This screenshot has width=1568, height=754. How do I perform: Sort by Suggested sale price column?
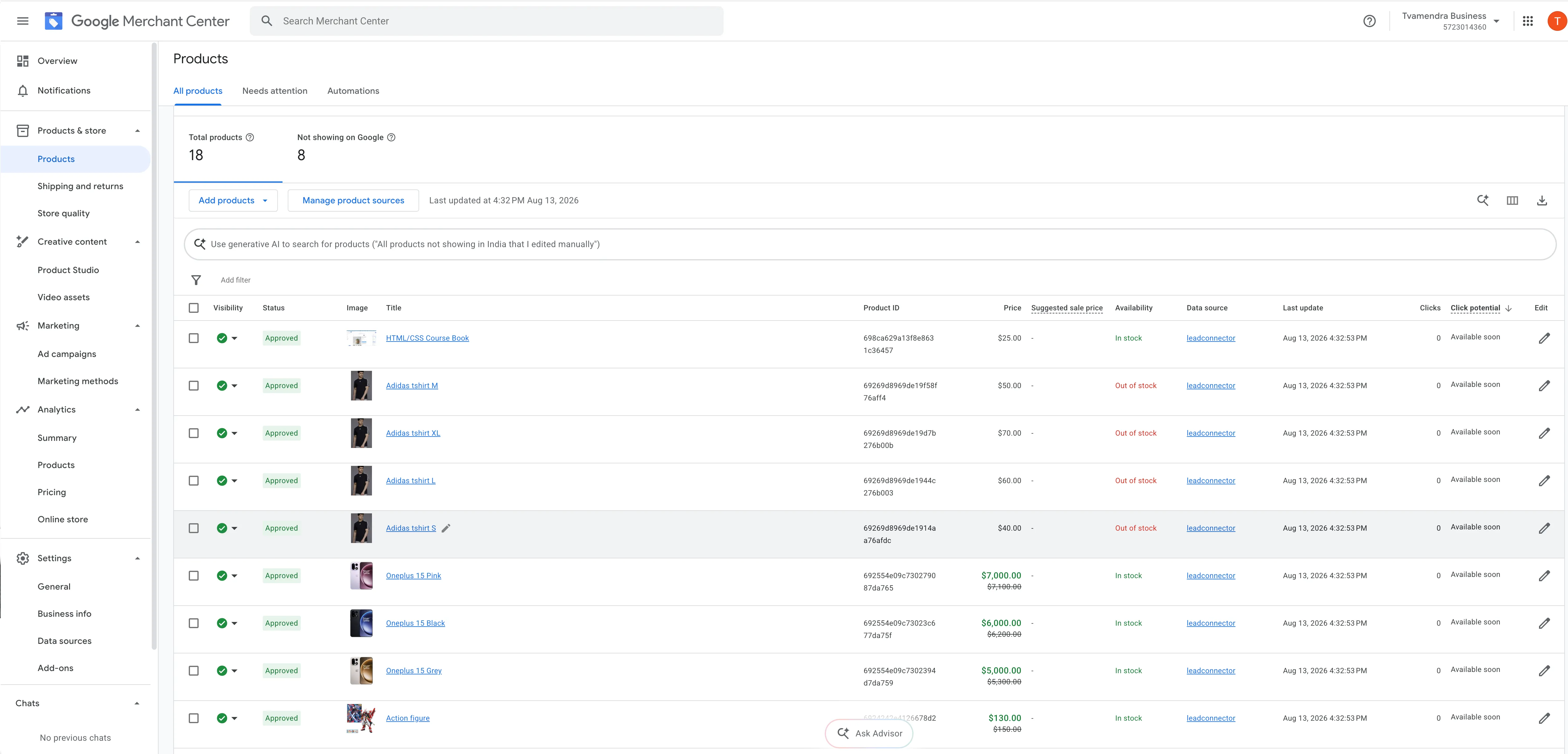[1067, 308]
